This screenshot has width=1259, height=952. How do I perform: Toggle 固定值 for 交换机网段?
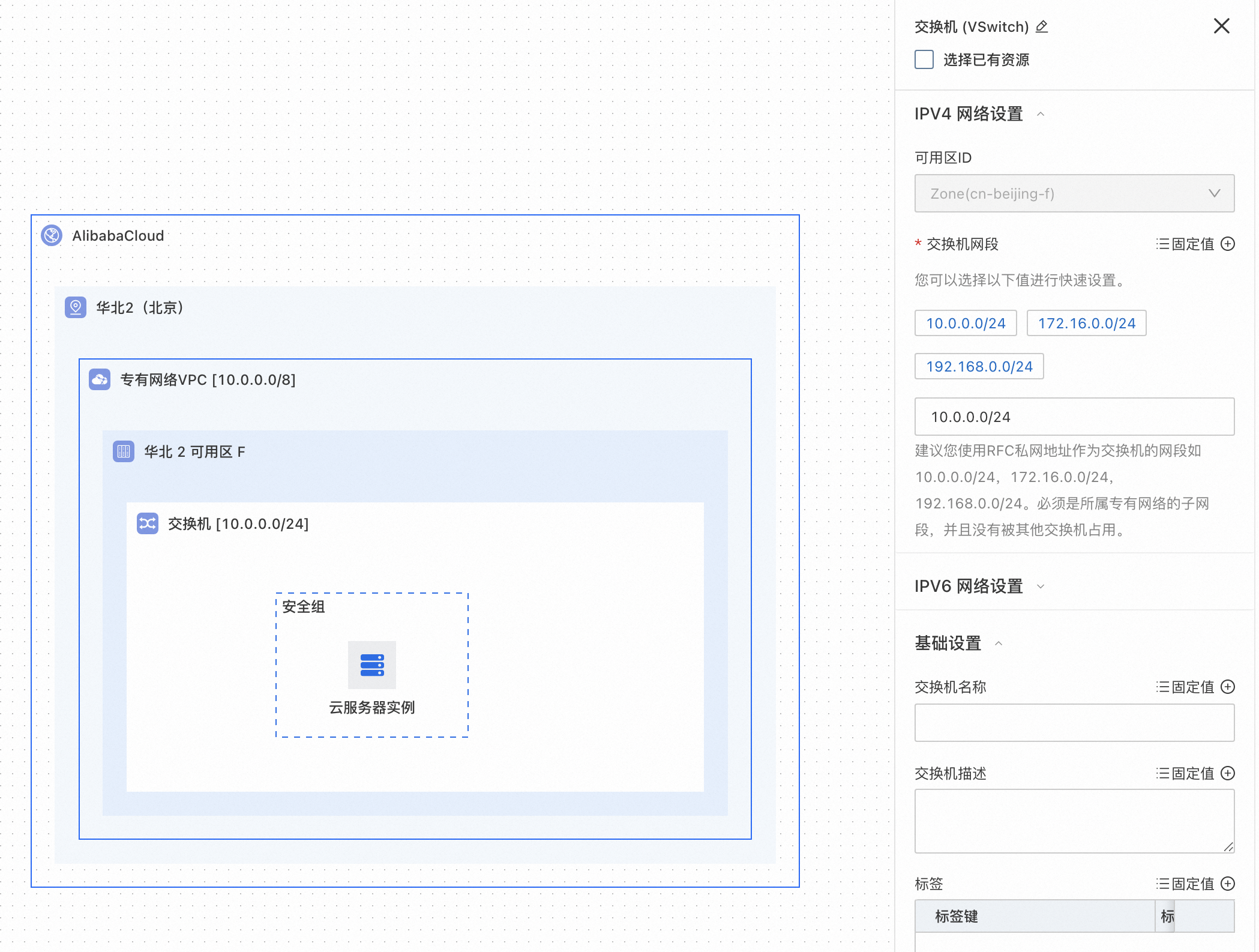(1192, 244)
